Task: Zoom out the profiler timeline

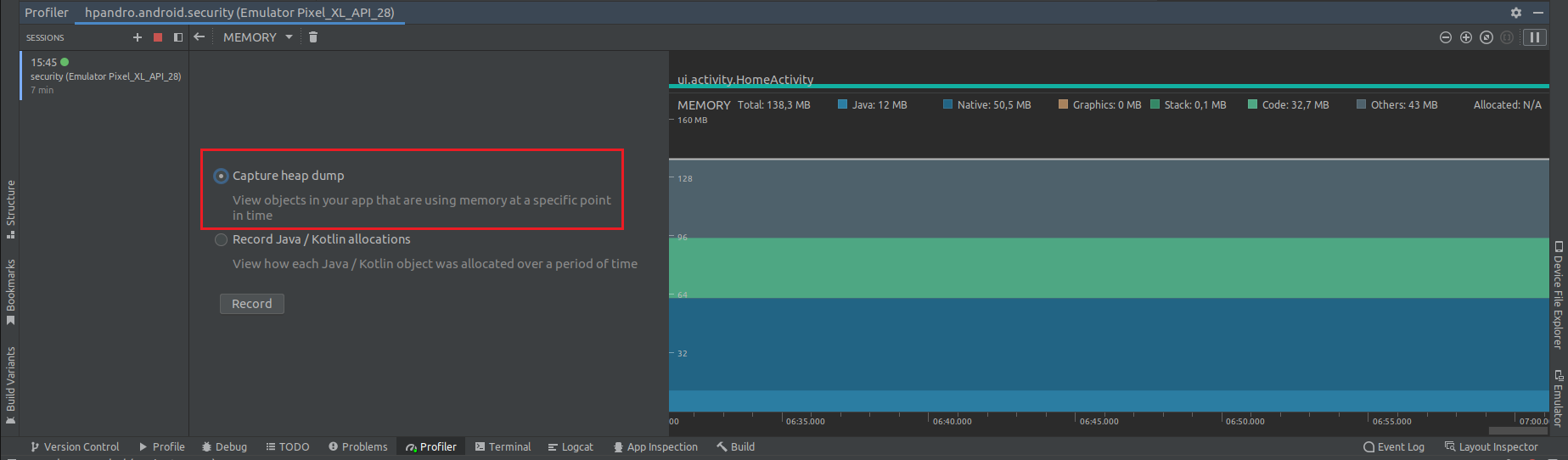Action: point(1446,37)
